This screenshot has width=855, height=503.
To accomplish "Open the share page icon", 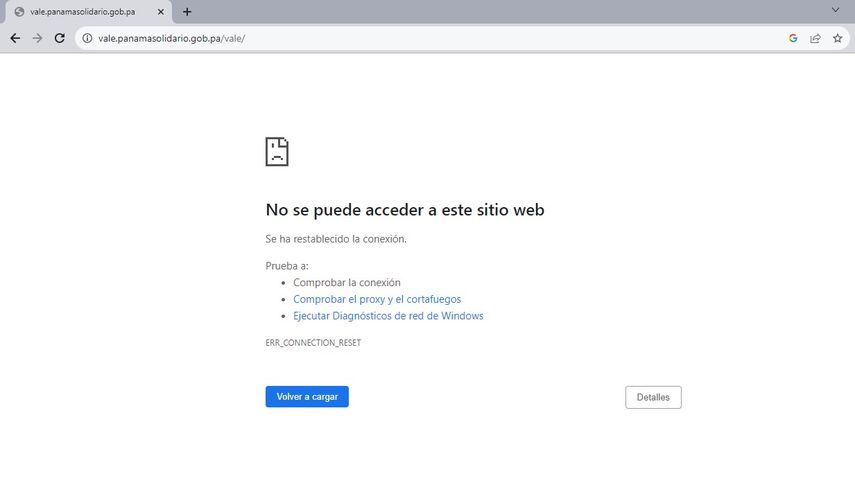I will pos(815,38).
